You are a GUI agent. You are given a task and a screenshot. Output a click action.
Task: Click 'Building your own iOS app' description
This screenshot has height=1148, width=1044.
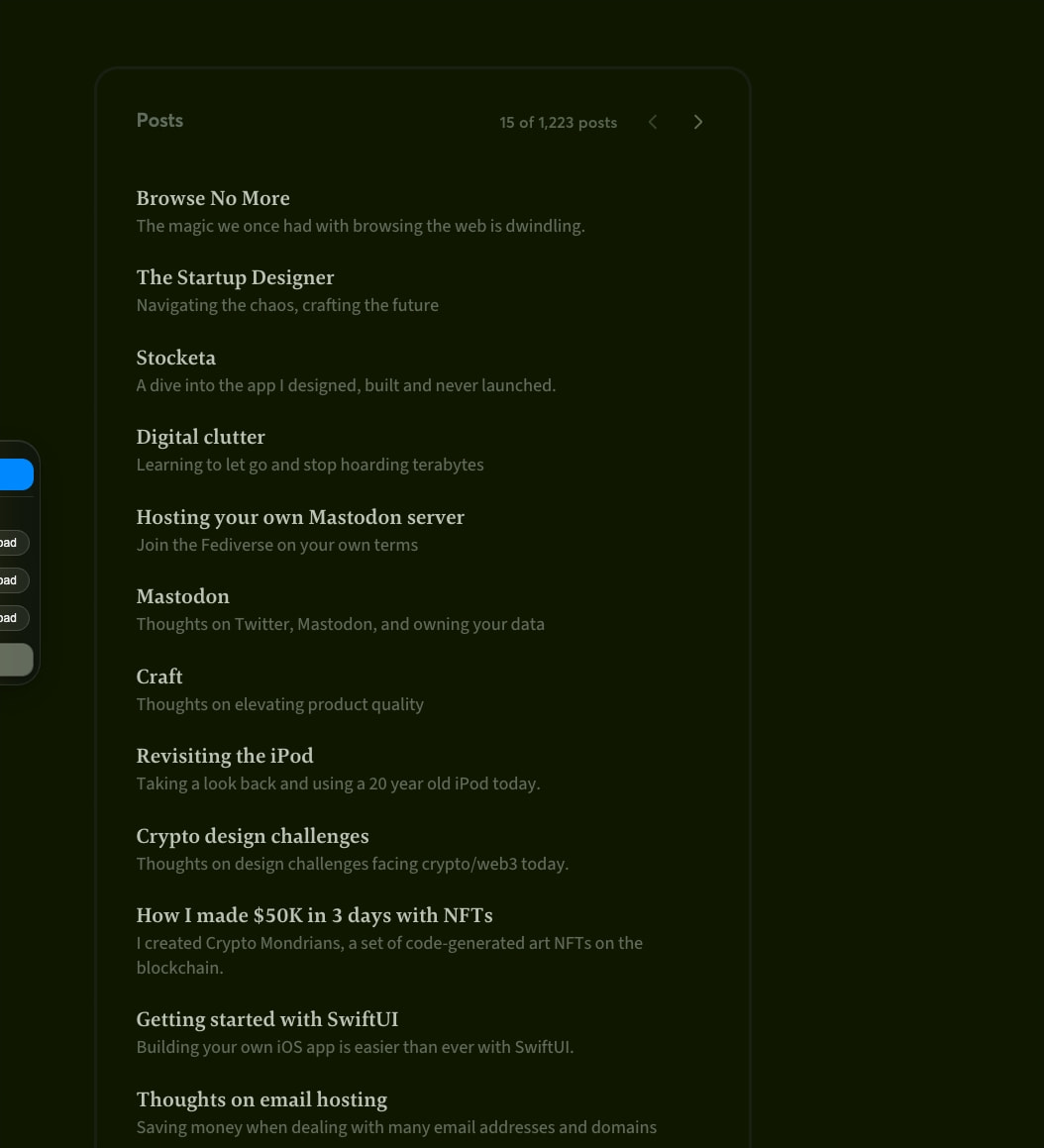355,1047
